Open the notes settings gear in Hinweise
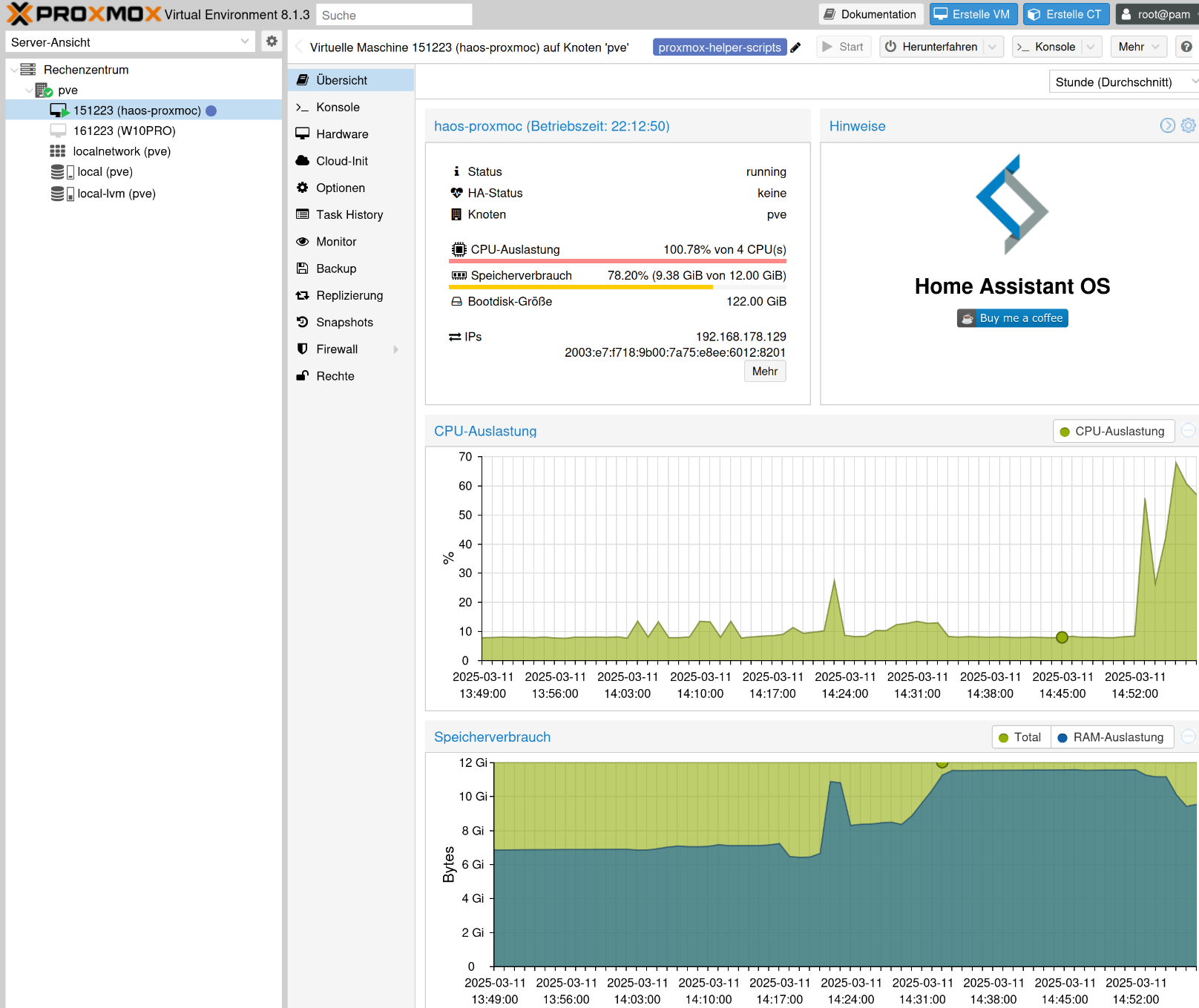 (1188, 125)
